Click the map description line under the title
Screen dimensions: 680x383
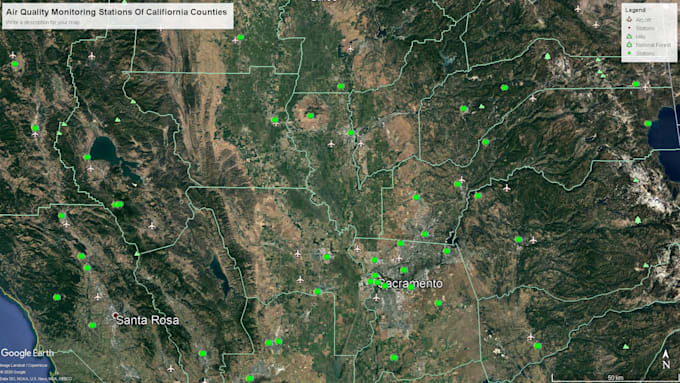(x=43, y=22)
